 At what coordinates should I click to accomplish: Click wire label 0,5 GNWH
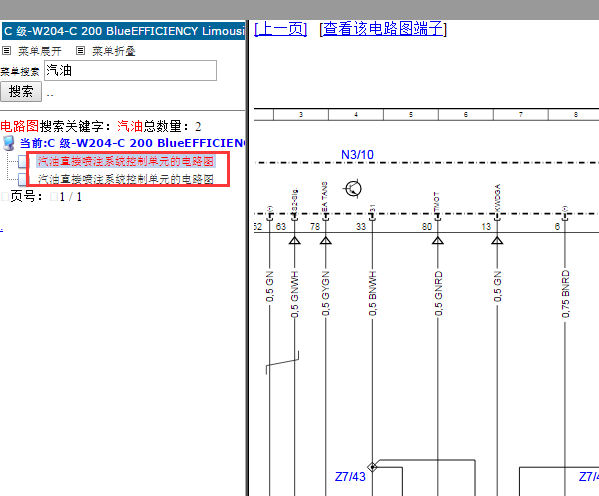click(x=294, y=294)
